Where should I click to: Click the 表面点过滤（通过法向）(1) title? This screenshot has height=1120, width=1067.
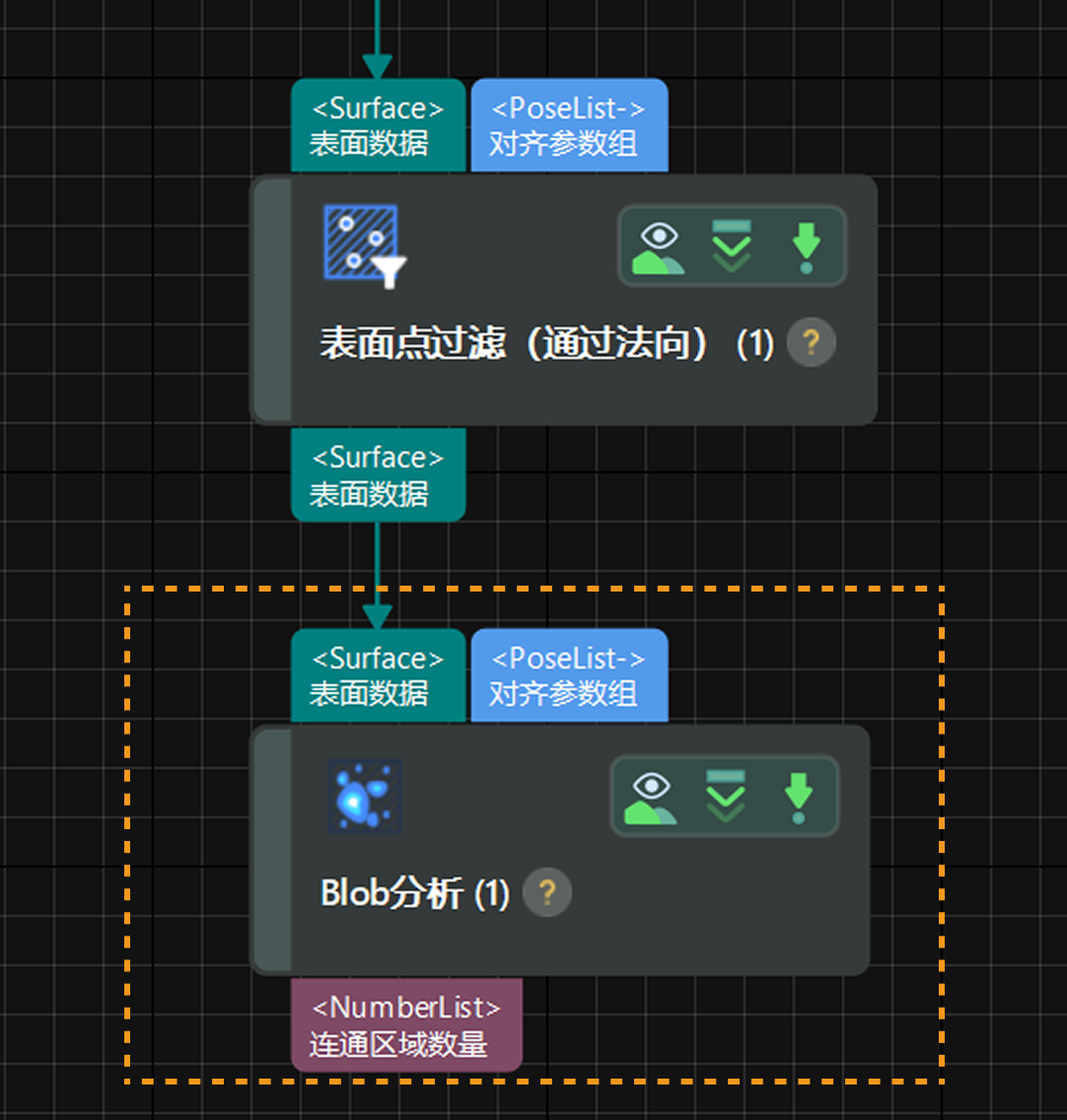click(546, 343)
